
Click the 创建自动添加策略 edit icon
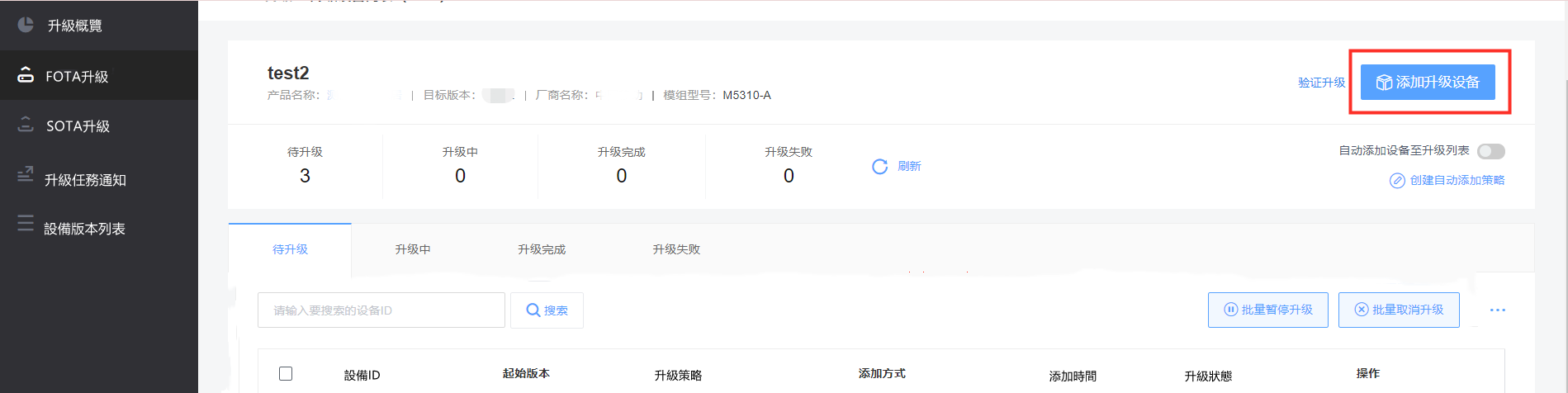pos(1397,181)
